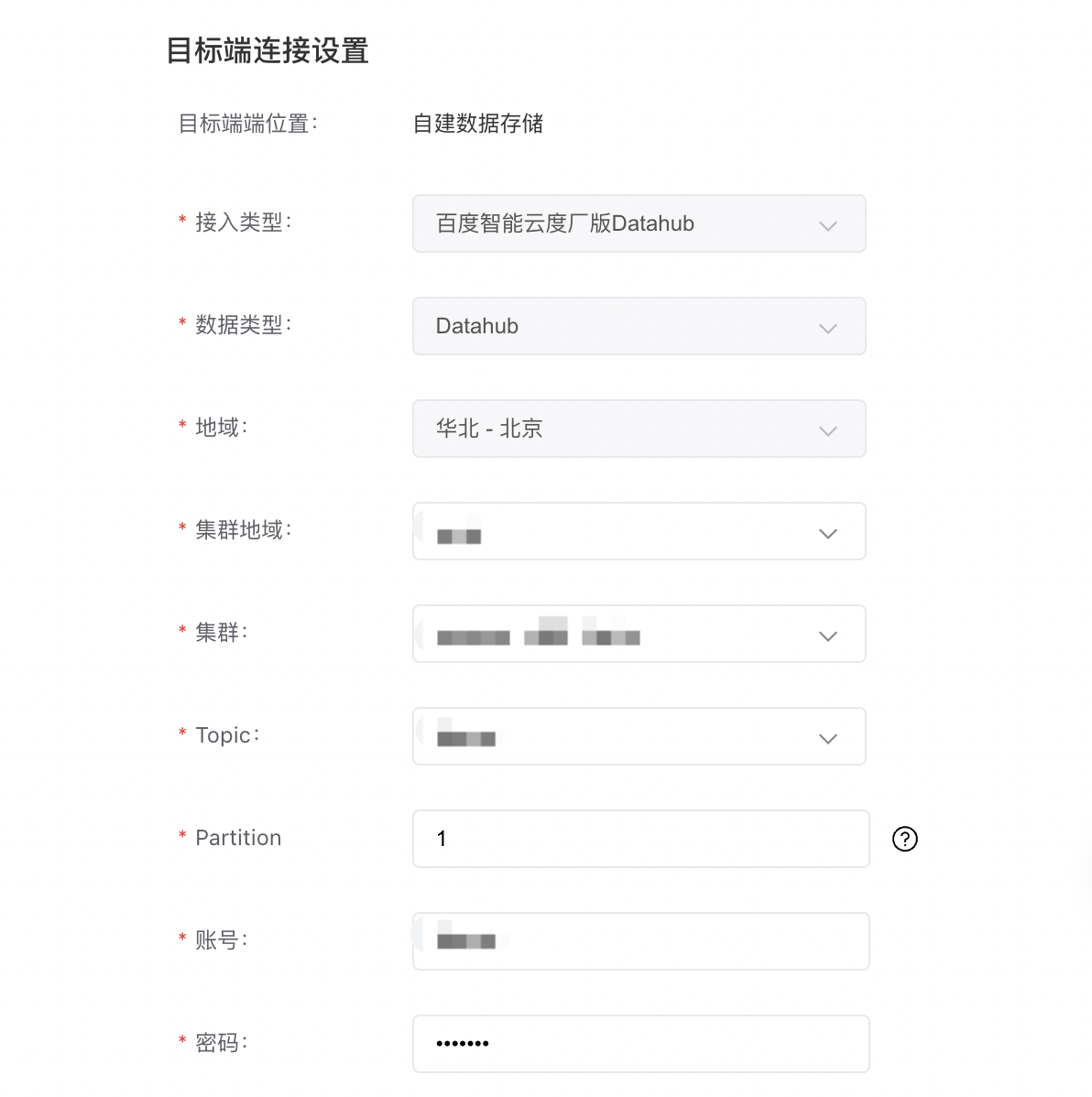Click the chevron on the 数据类型 field
Viewport: 1092px width, 1097px height.
point(827,328)
